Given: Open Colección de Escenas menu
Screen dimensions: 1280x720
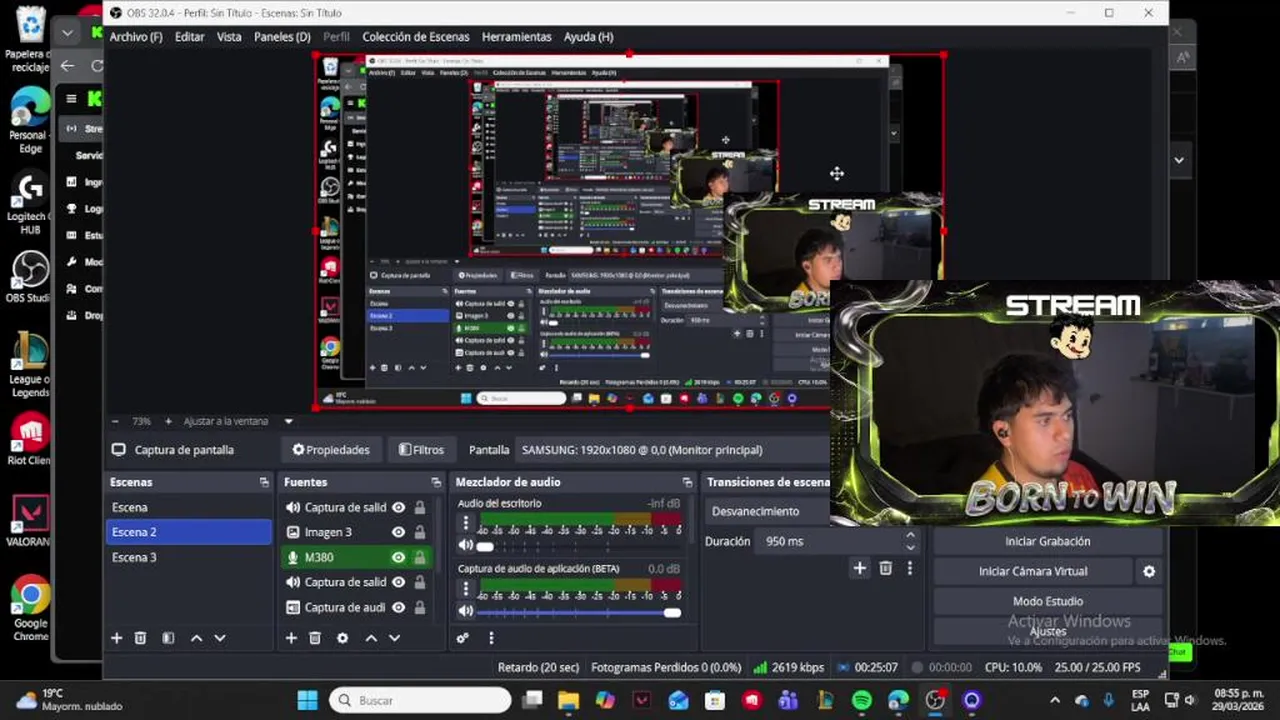Looking at the screenshot, I should [415, 37].
